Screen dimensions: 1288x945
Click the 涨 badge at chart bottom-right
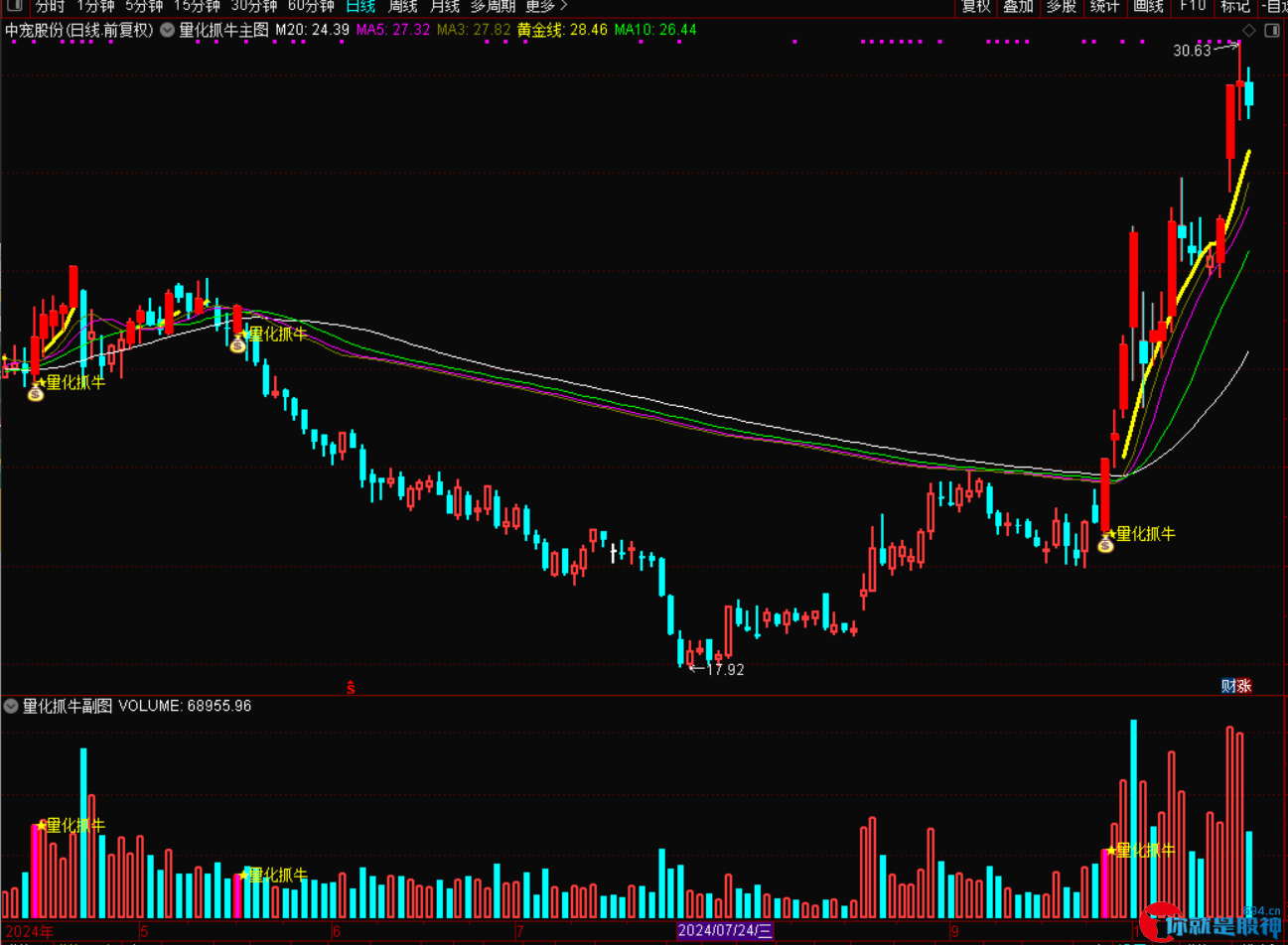click(1243, 686)
